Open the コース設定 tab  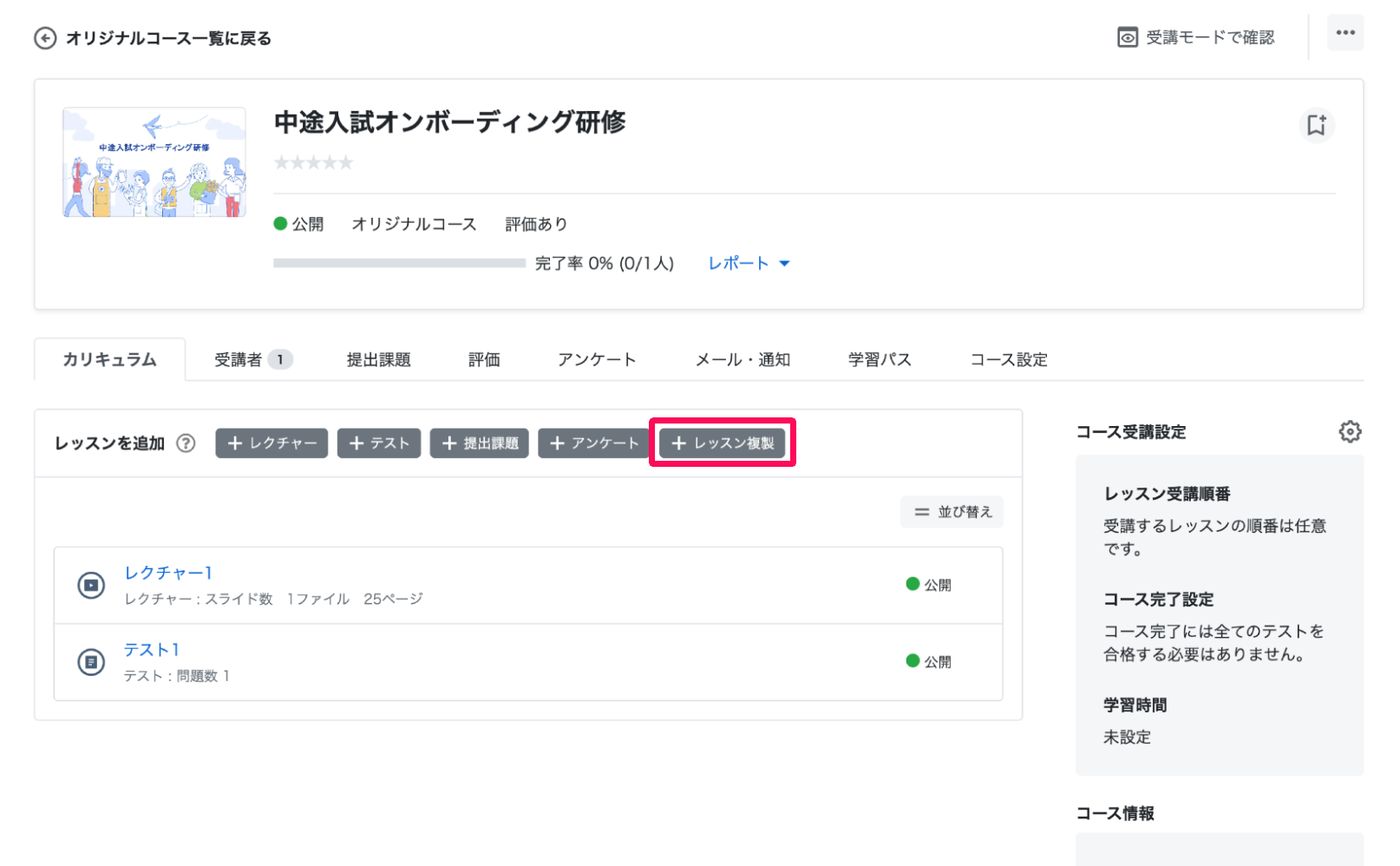click(1009, 359)
